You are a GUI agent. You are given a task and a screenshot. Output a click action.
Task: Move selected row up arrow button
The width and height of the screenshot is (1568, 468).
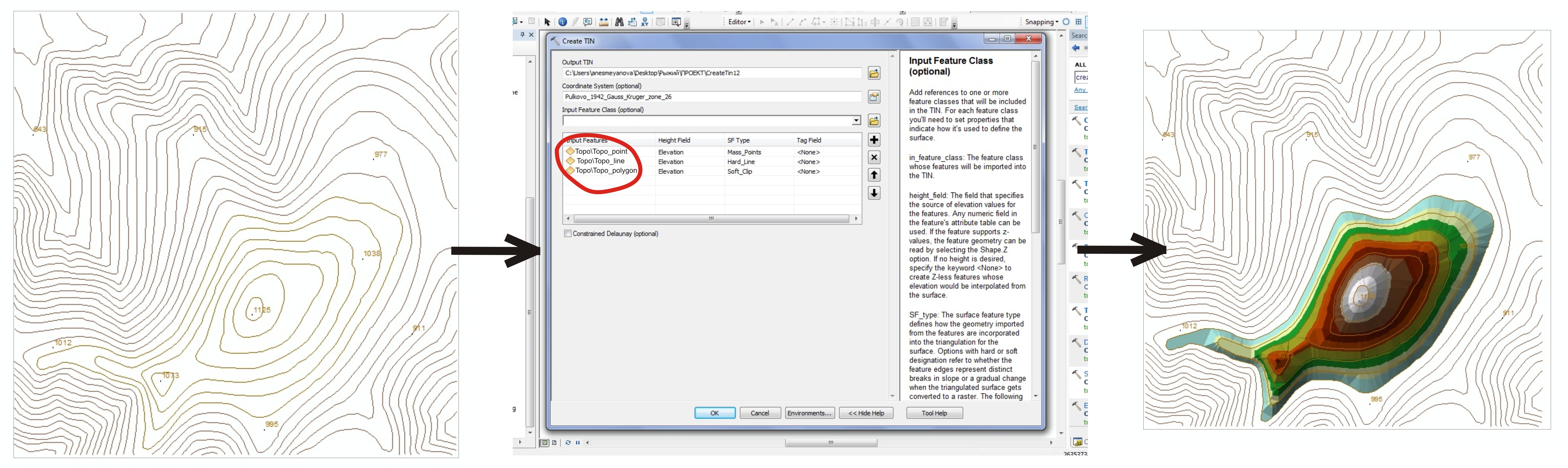click(x=873, y=175)
